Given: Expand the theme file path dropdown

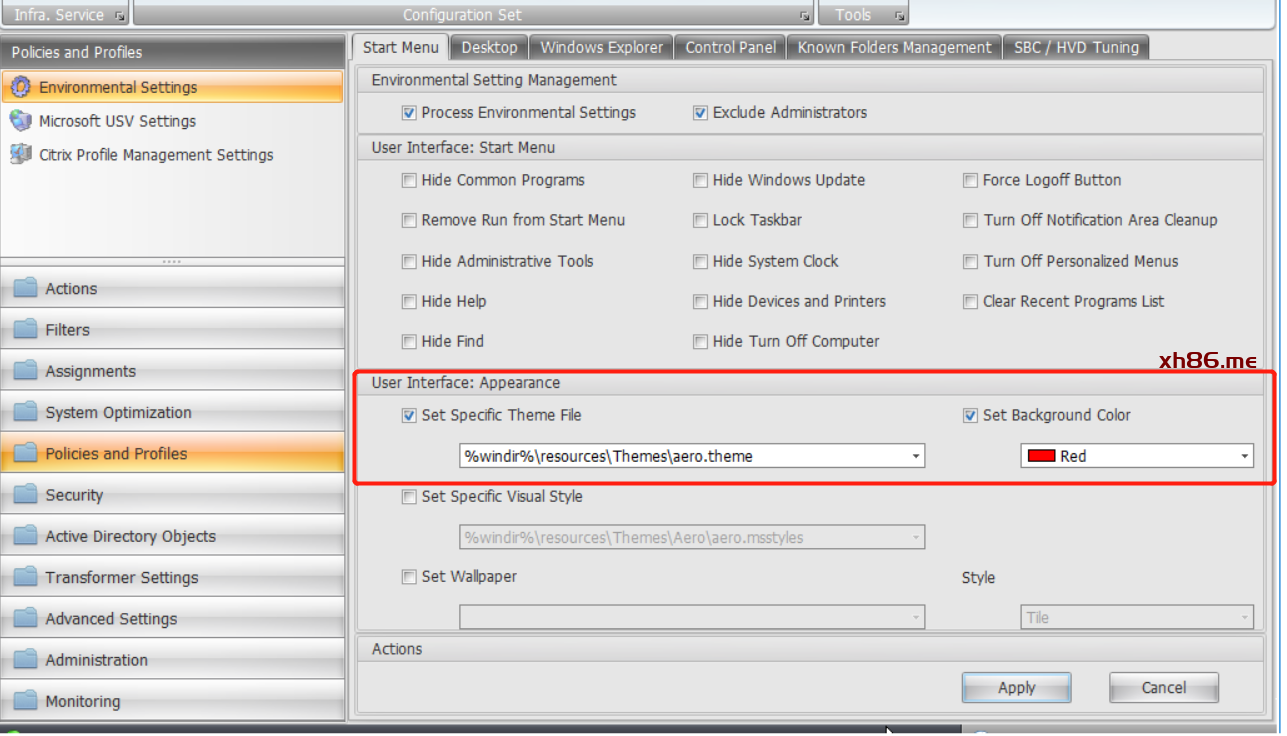Looking at the screenshot, I should coord(916,457).
